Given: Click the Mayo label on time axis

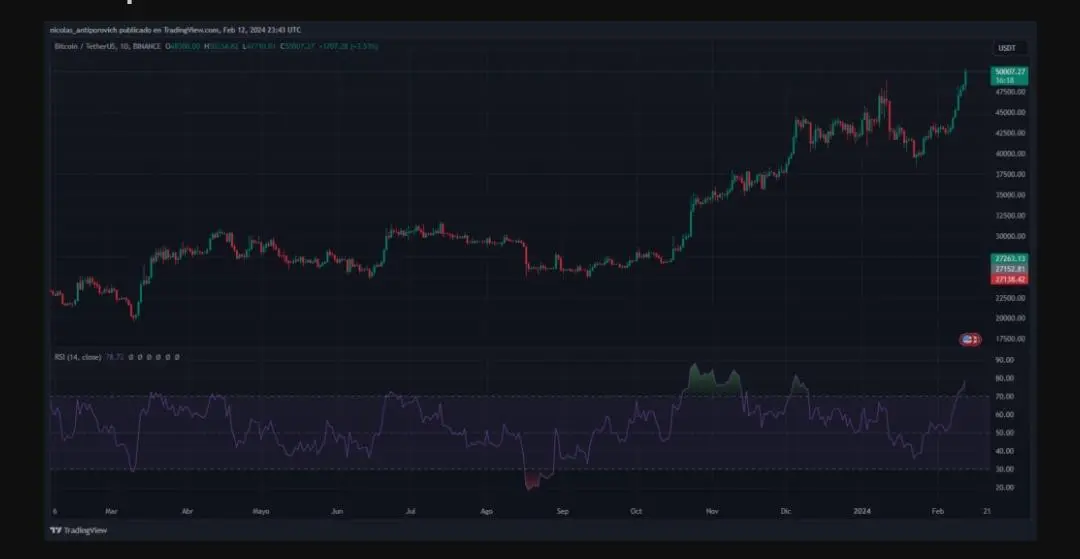Looking at the screenshot, I should [261, 511].
